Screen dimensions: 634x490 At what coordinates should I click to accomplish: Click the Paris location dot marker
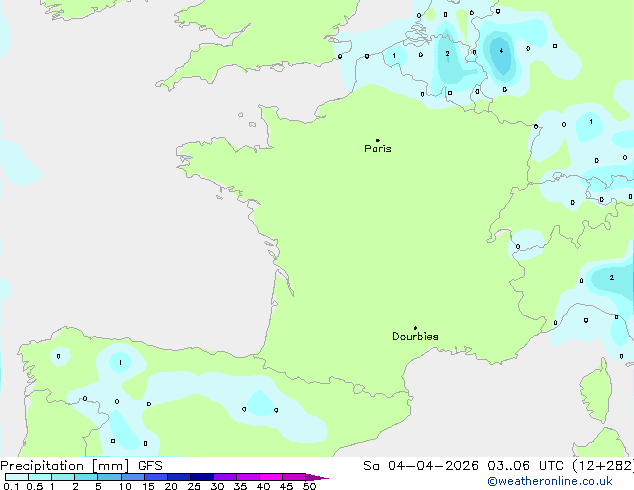378,140
